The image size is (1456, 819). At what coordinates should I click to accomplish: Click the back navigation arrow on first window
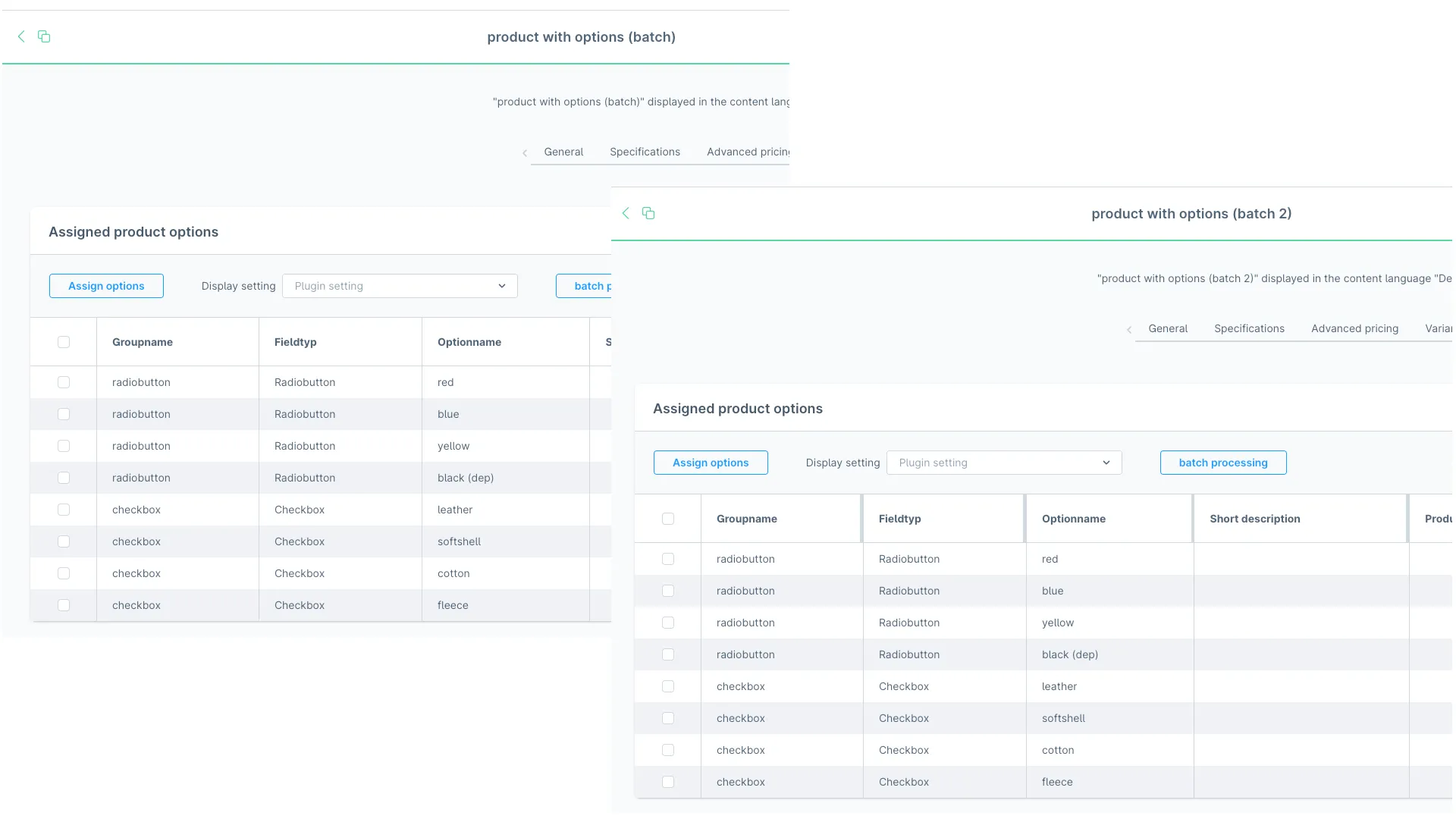pos(20,36)
